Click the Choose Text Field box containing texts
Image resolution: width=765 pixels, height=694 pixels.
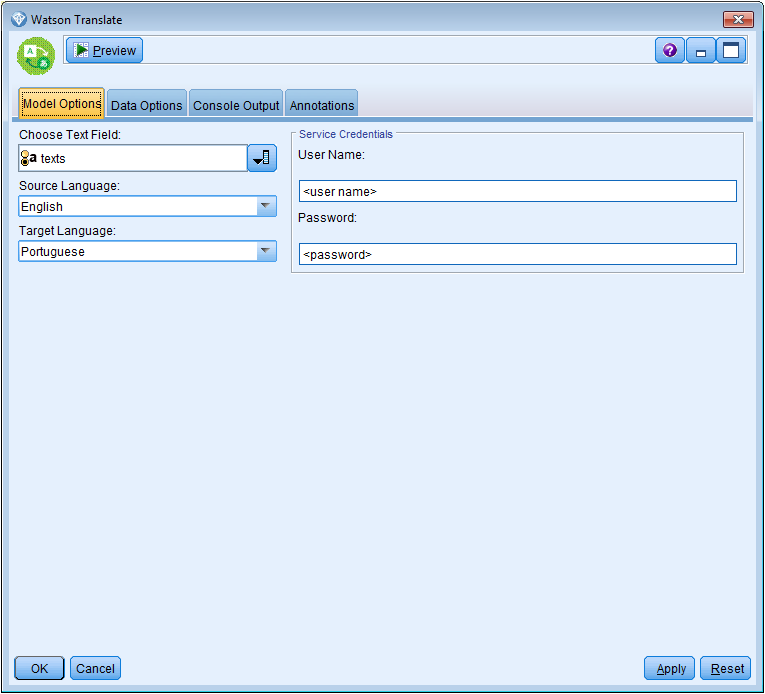tap(133, 158)
